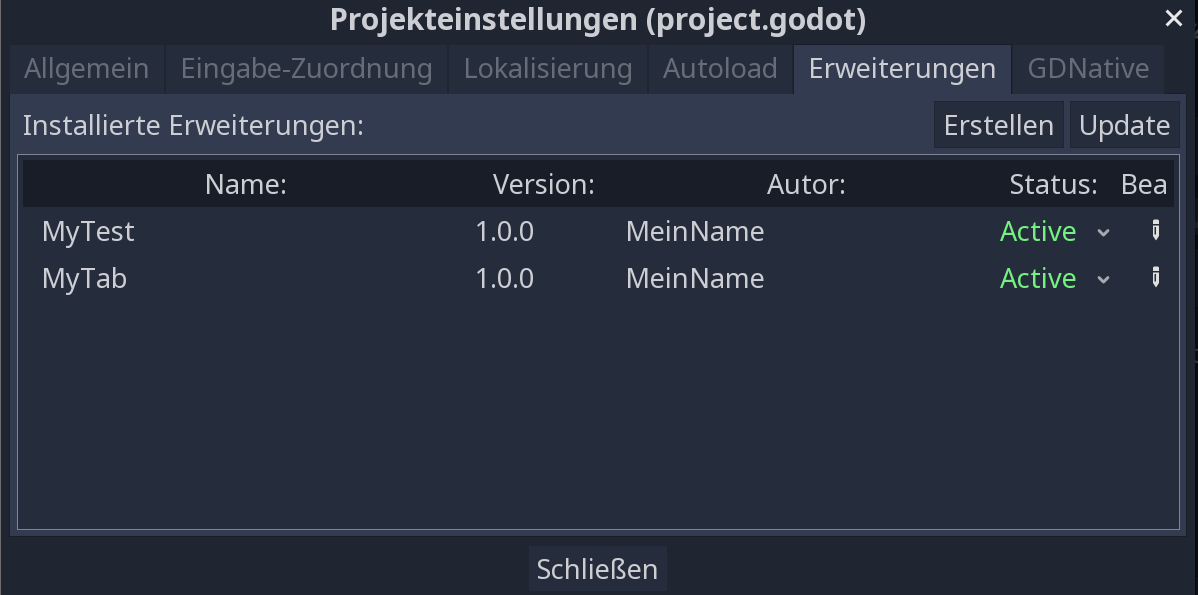Close the Projekteinstellungen dialog with X
This screenshot has height=595, width=1198.
pyautogui.click(x=1174, y=18)
